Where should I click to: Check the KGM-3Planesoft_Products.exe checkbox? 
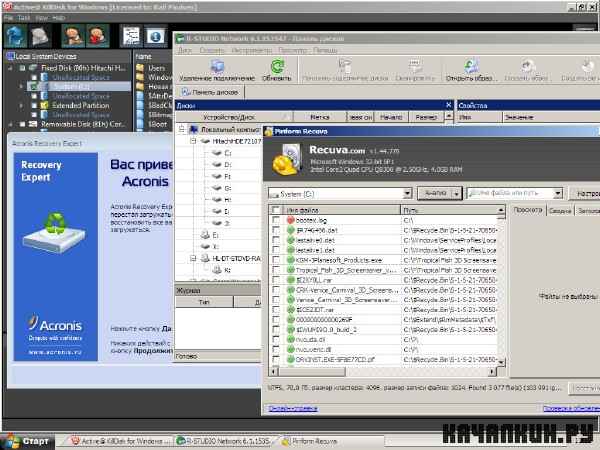pos(276,260)
